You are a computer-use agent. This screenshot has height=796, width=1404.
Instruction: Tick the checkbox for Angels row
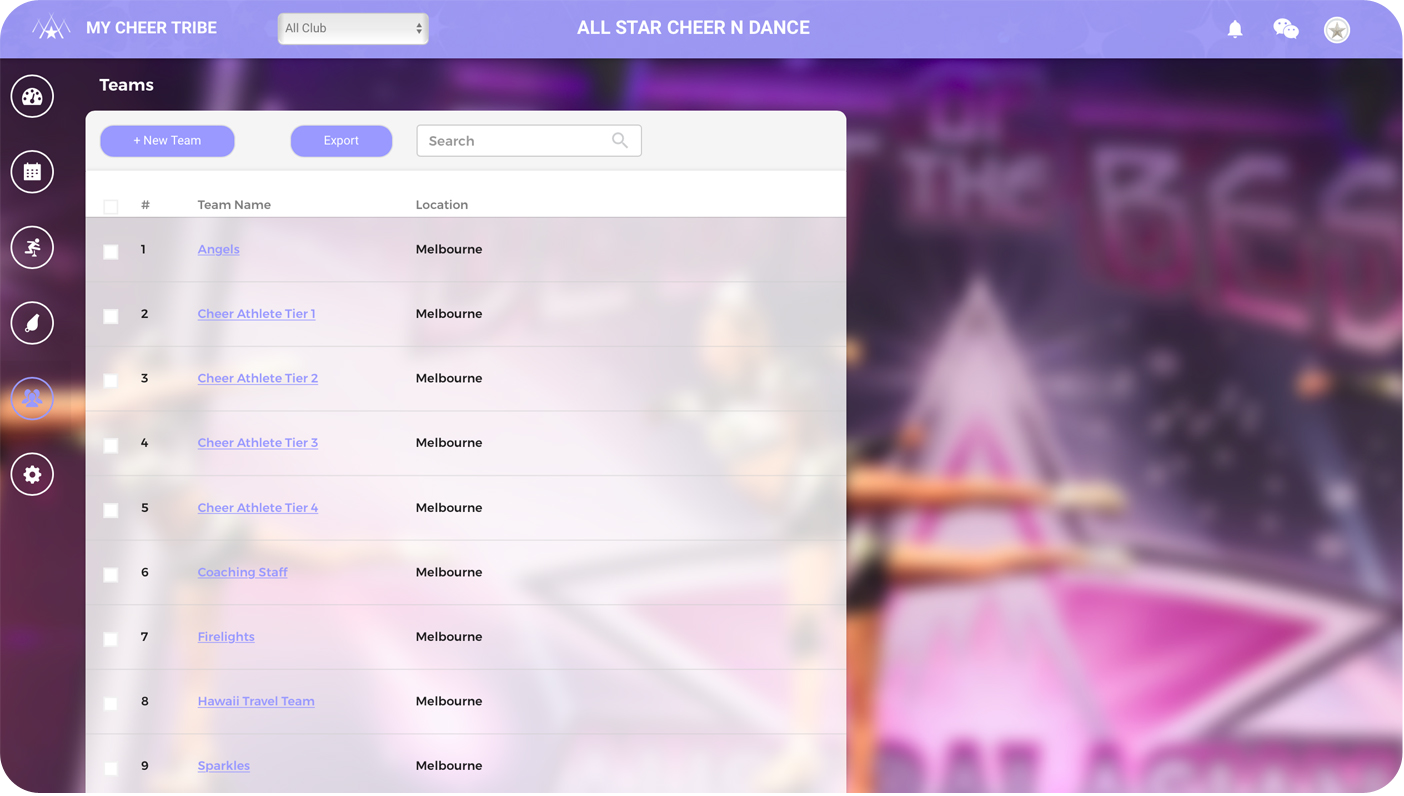tap(111, 252)
